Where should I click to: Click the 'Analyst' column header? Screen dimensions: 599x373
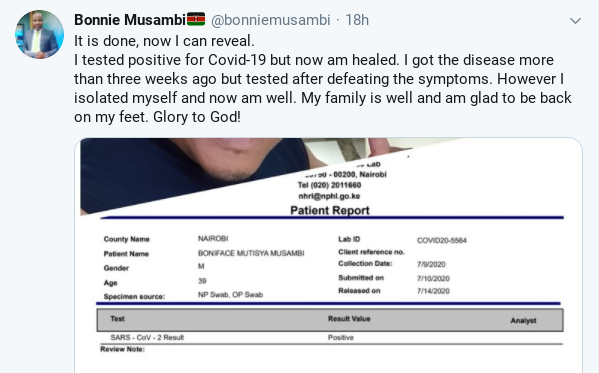tap(523, 321)
